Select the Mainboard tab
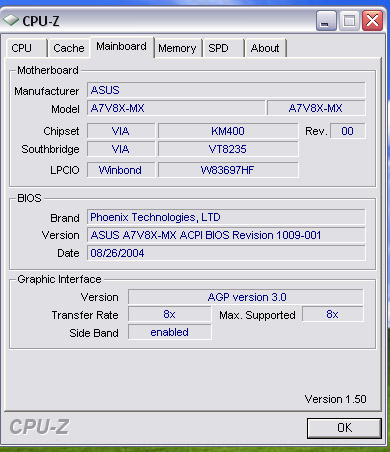The height and width of the screenshot is (452, 390). pos(122,47)
